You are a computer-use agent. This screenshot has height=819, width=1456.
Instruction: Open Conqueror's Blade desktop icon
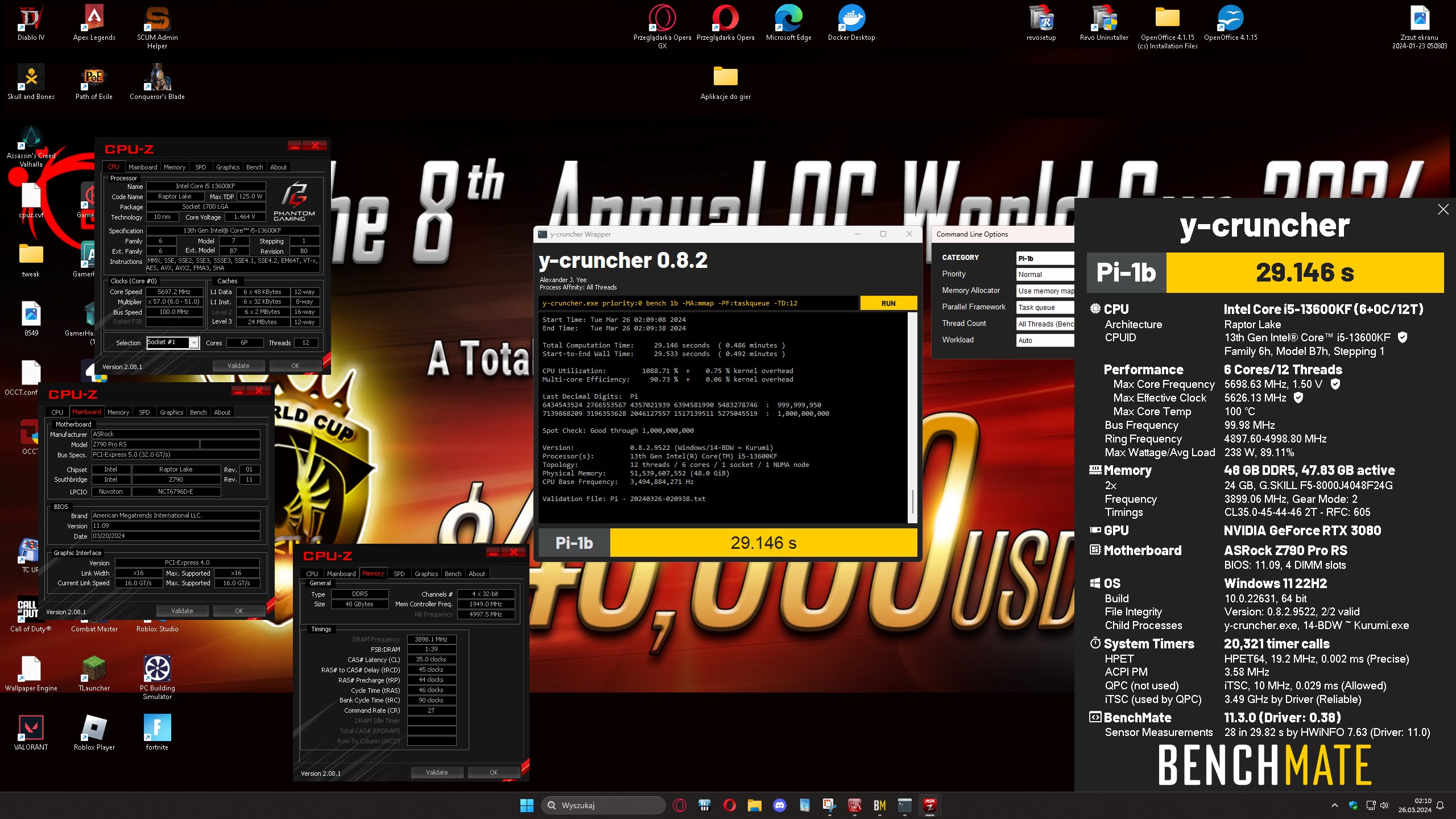[158, 82]
